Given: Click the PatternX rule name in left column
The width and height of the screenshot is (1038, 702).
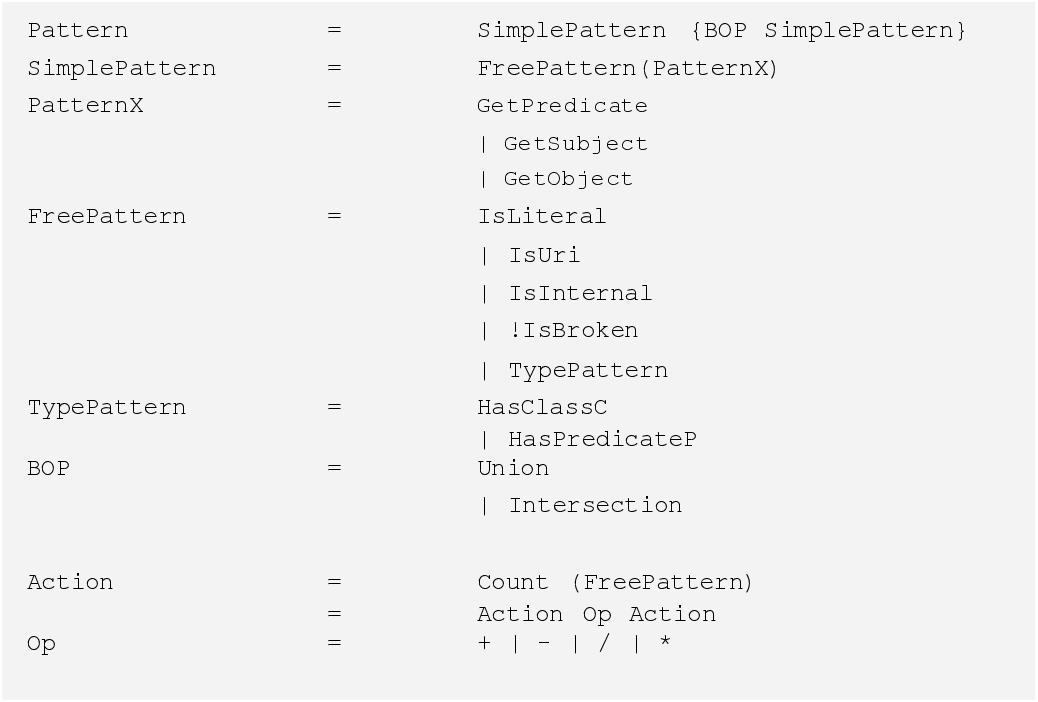Looking at the screenshot, I should 85,106.
